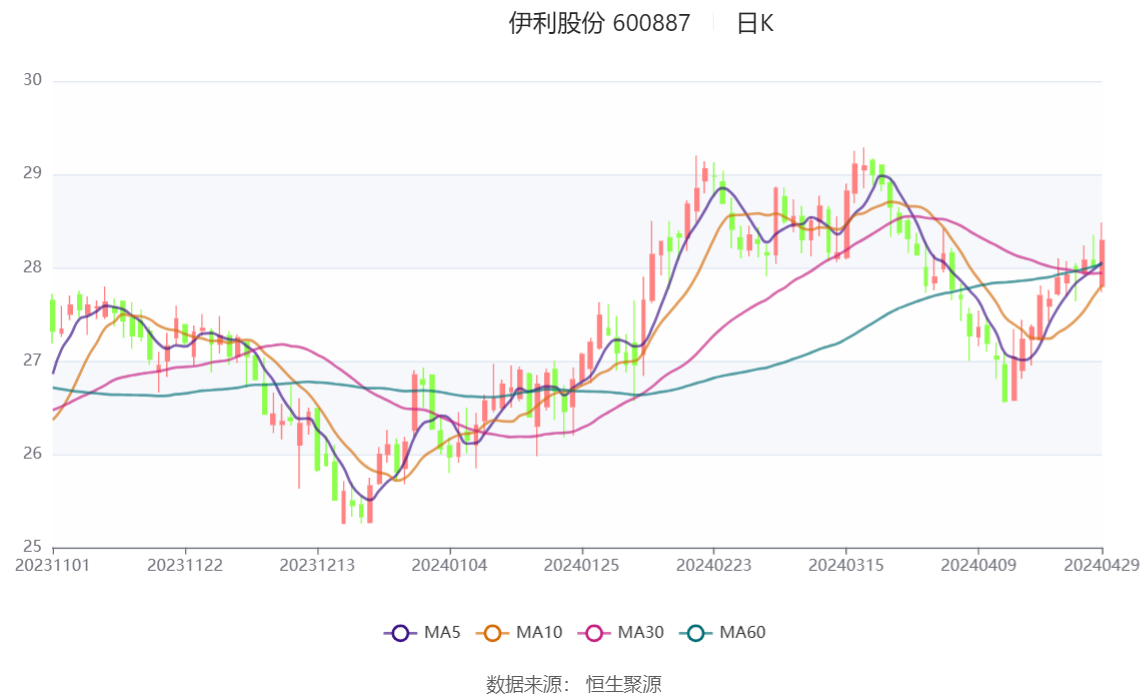The height and width of the screenshot is (699, 1148).
Task: Toggle the MA10 legend series
Action: pos(519,632)
